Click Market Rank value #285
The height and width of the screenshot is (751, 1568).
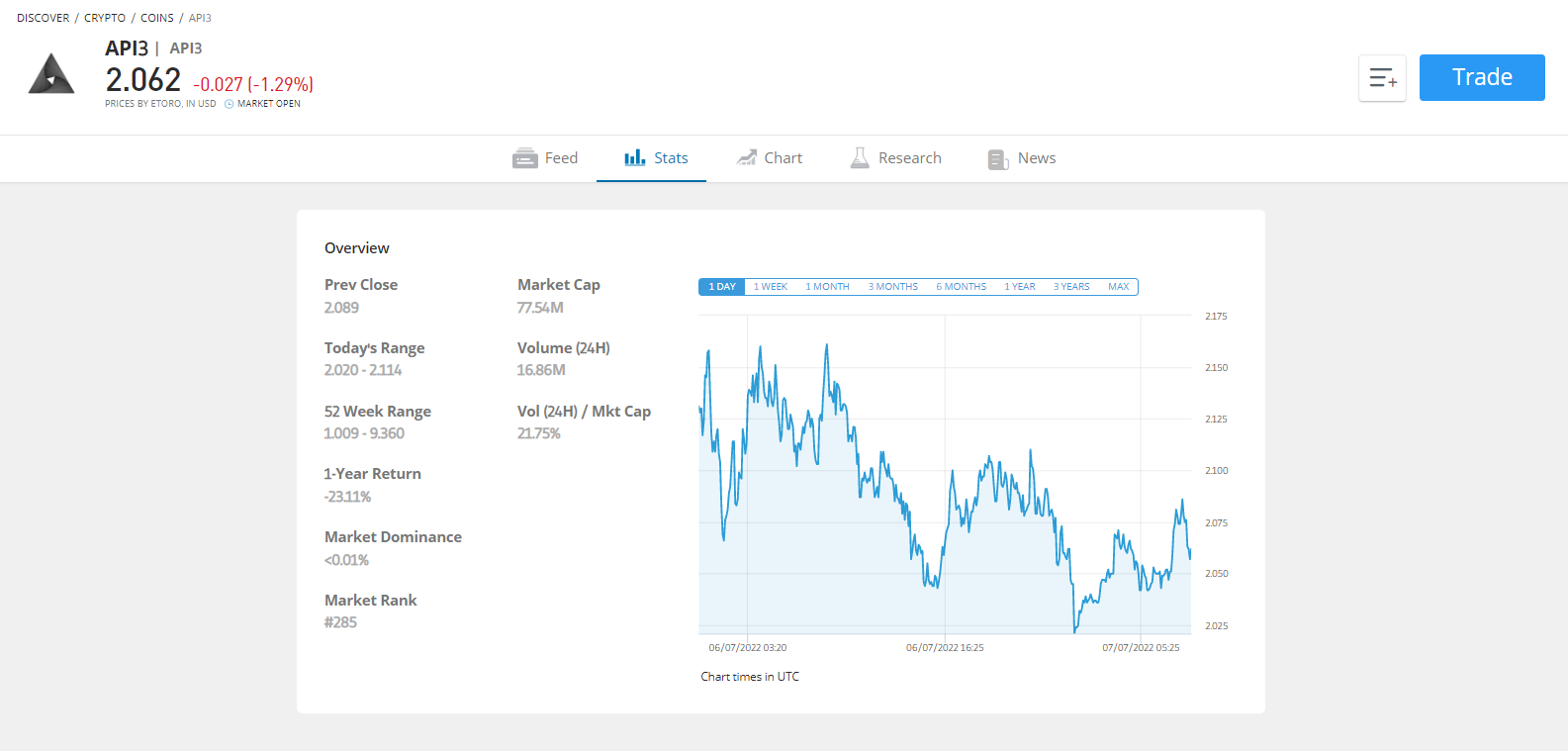pos(340,622)
